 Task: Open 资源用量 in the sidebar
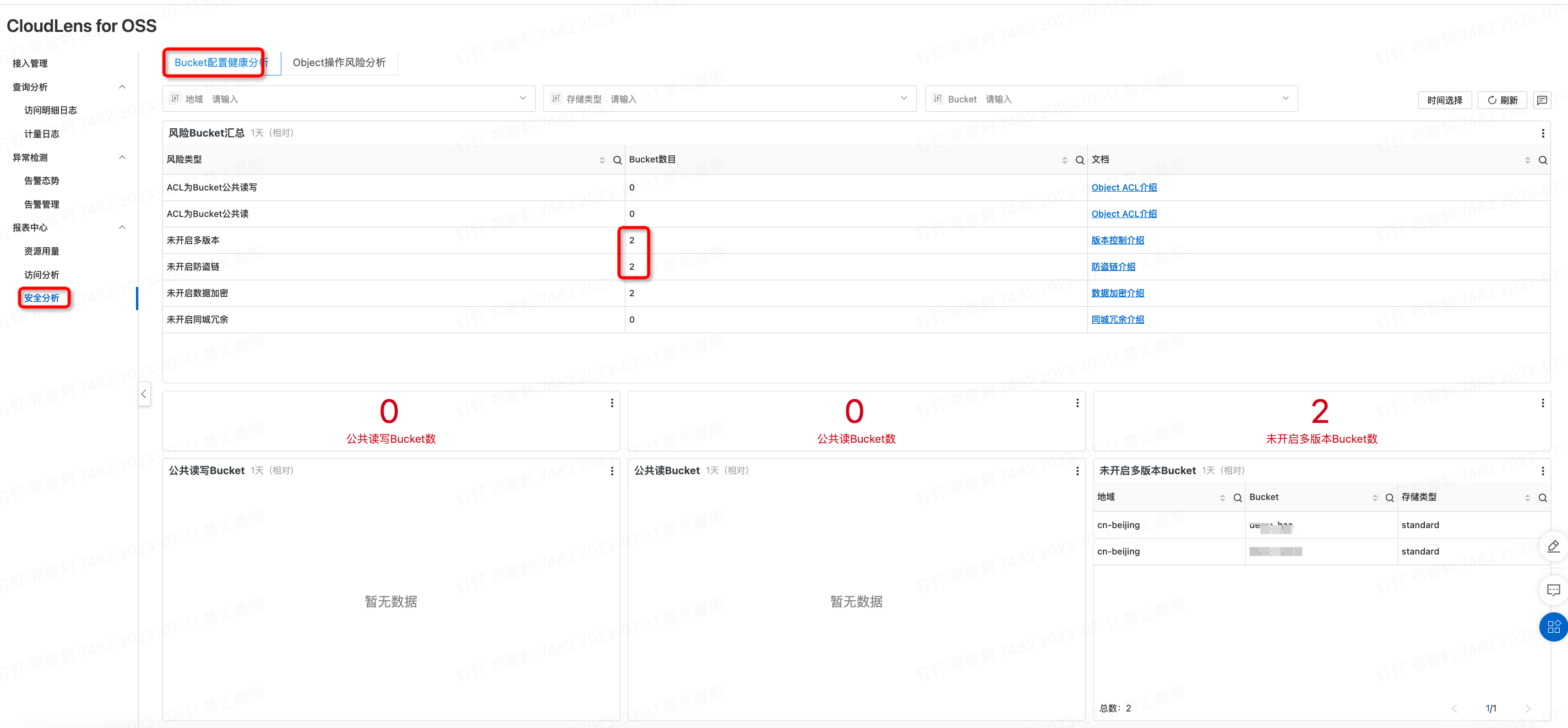click(41, 252)
